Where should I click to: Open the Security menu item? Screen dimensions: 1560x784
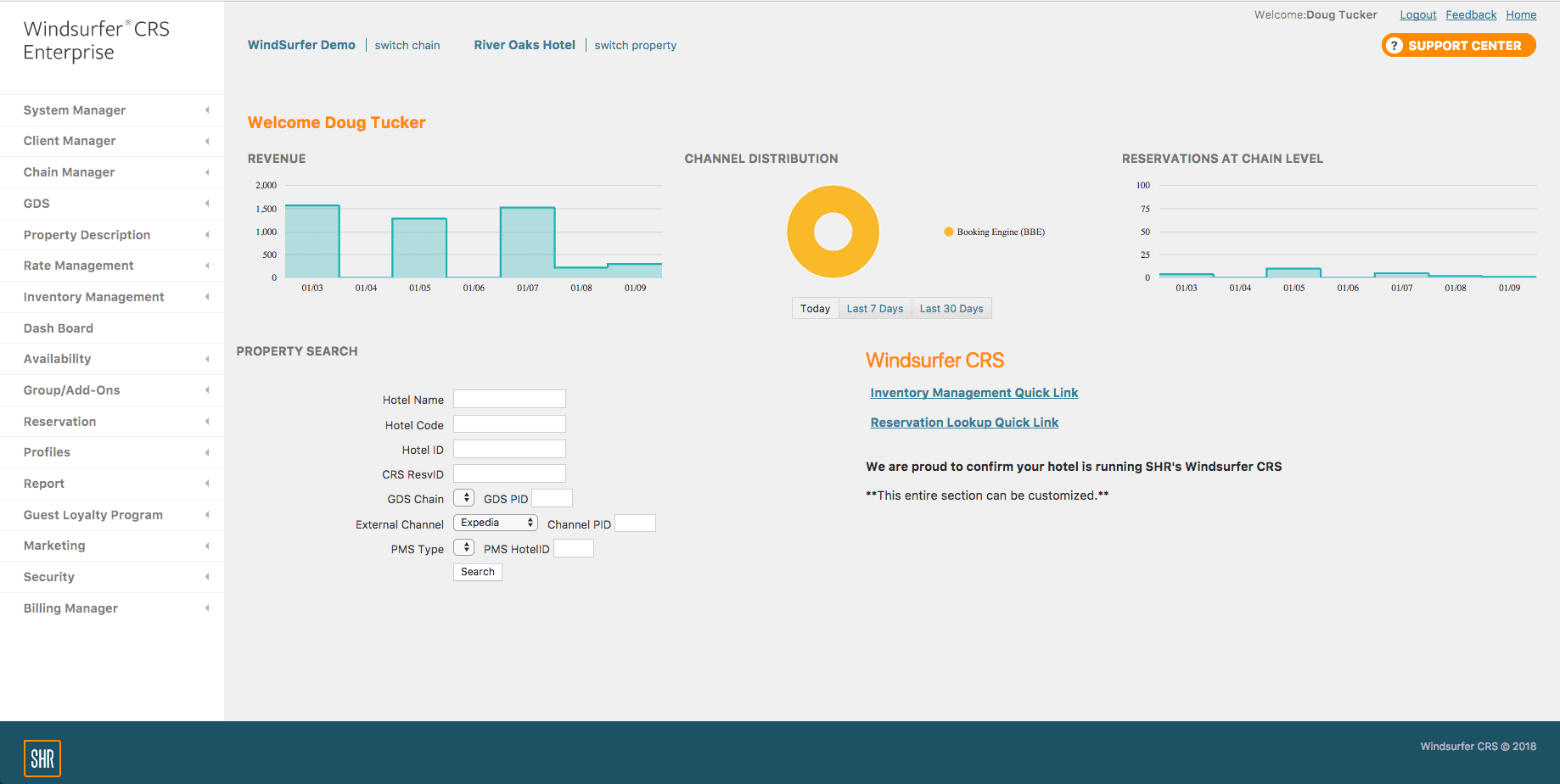112,577
